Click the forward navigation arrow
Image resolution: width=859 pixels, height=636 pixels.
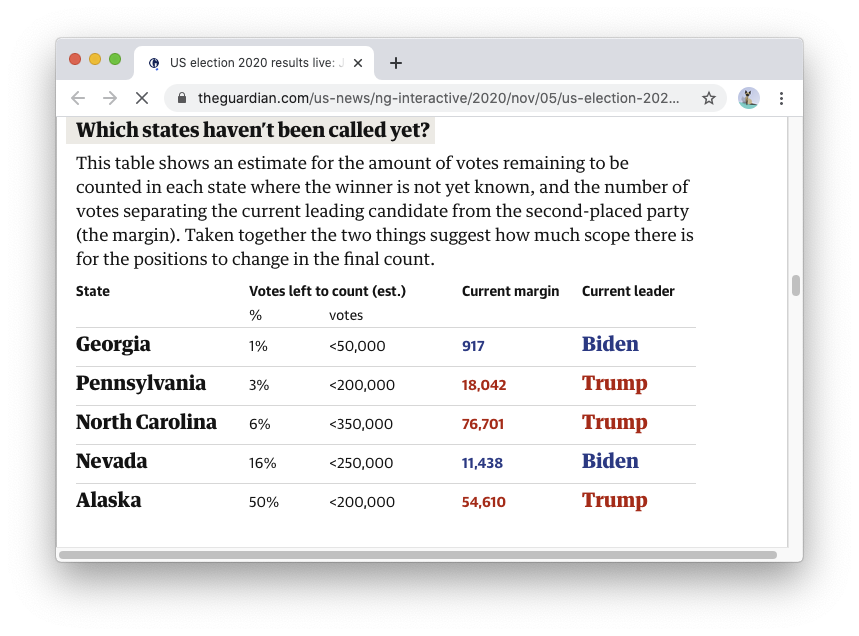click(x=110, y=98)
